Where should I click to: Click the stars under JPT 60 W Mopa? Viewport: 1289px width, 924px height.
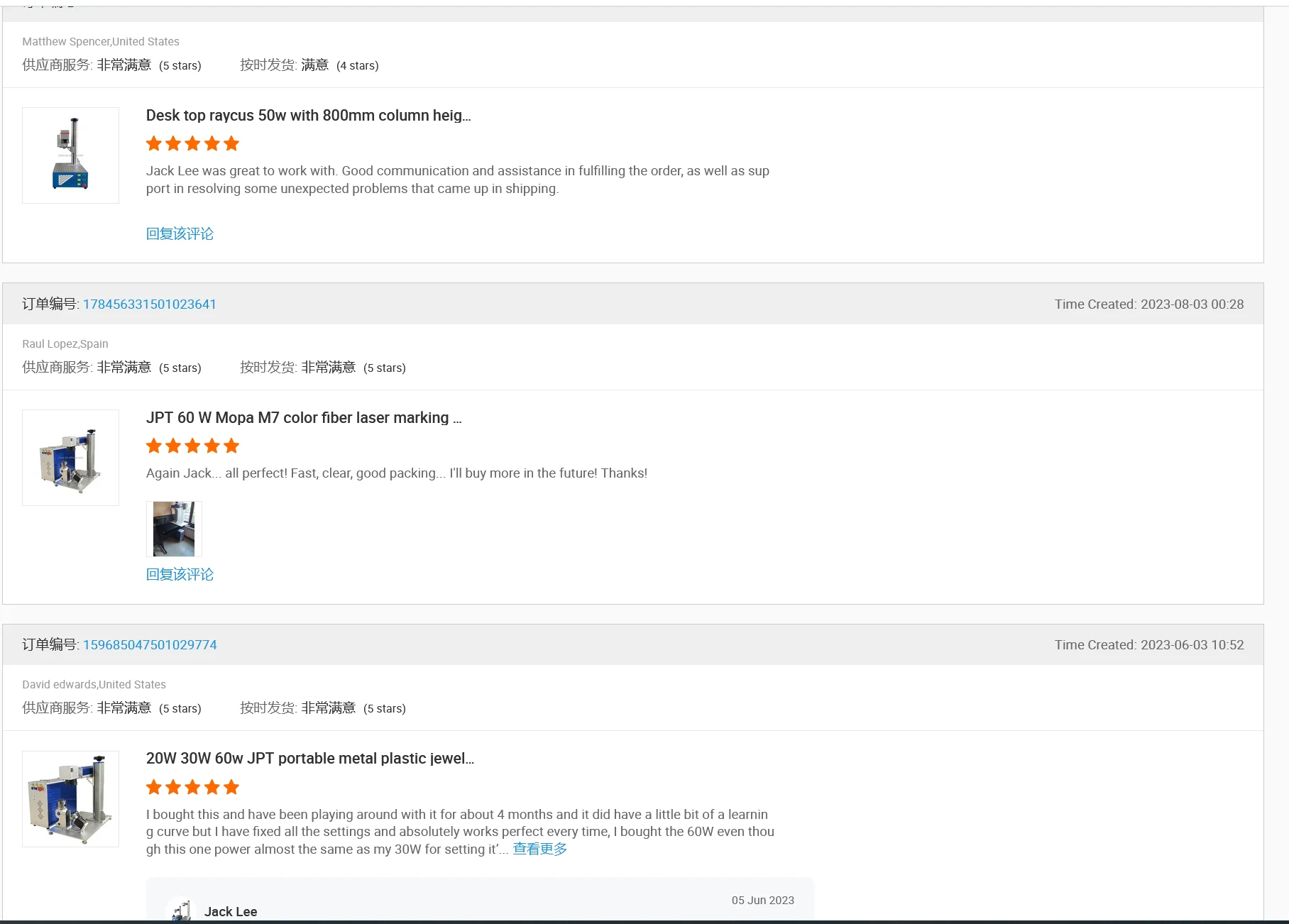(x=192, y=446)
